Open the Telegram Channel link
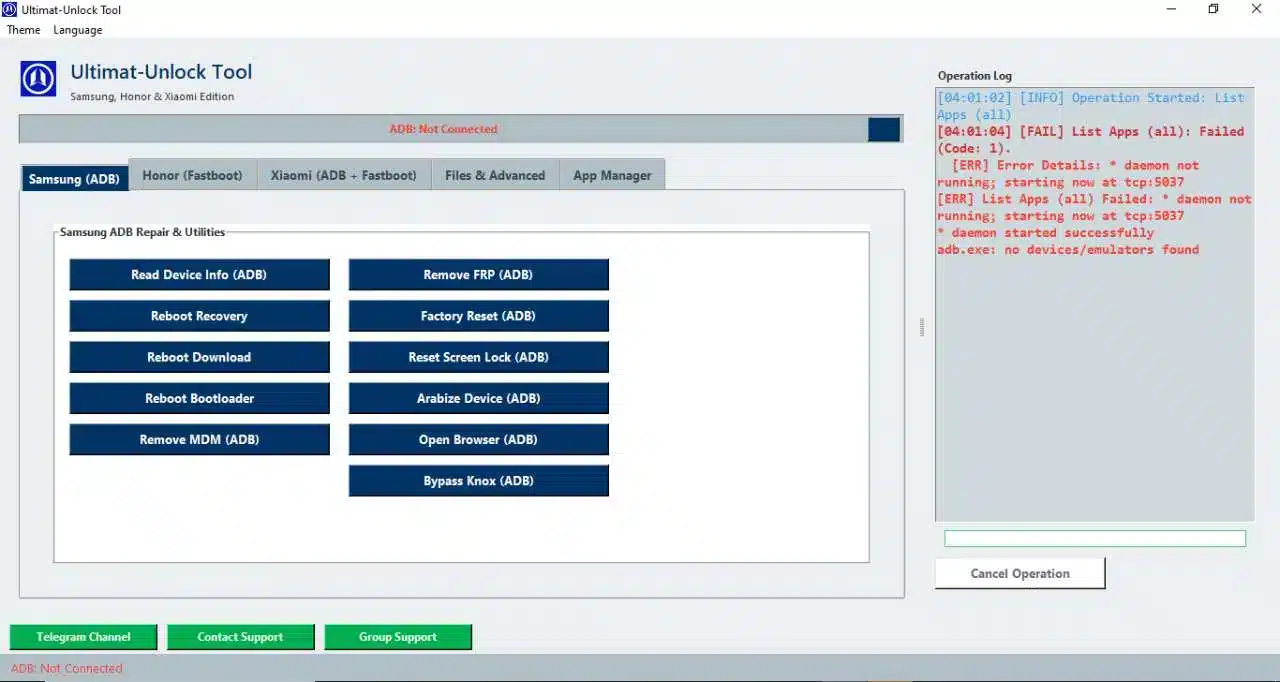1280x682 pixels. point(83,636)
